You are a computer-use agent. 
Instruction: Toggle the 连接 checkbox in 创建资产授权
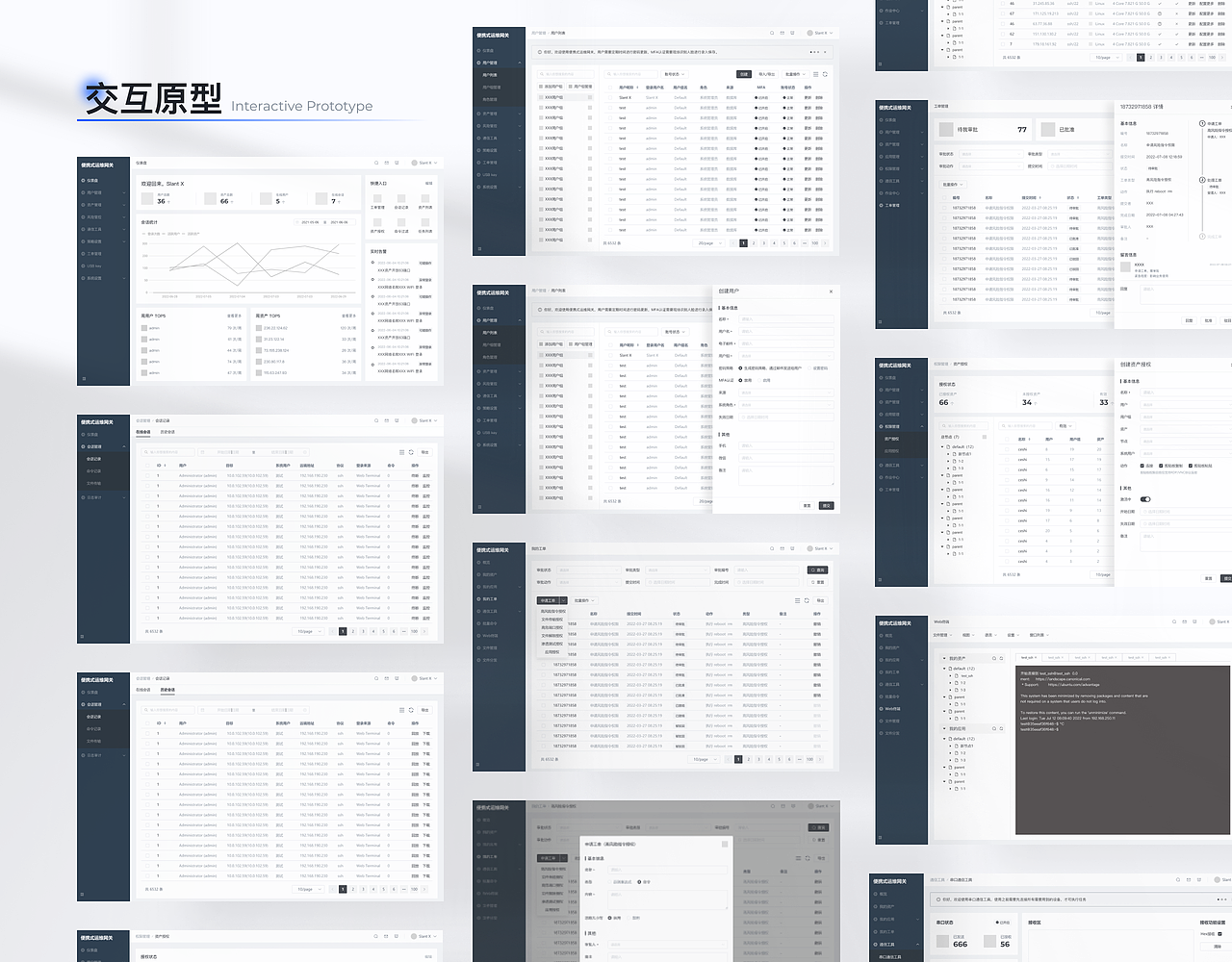click(1142, 466)
